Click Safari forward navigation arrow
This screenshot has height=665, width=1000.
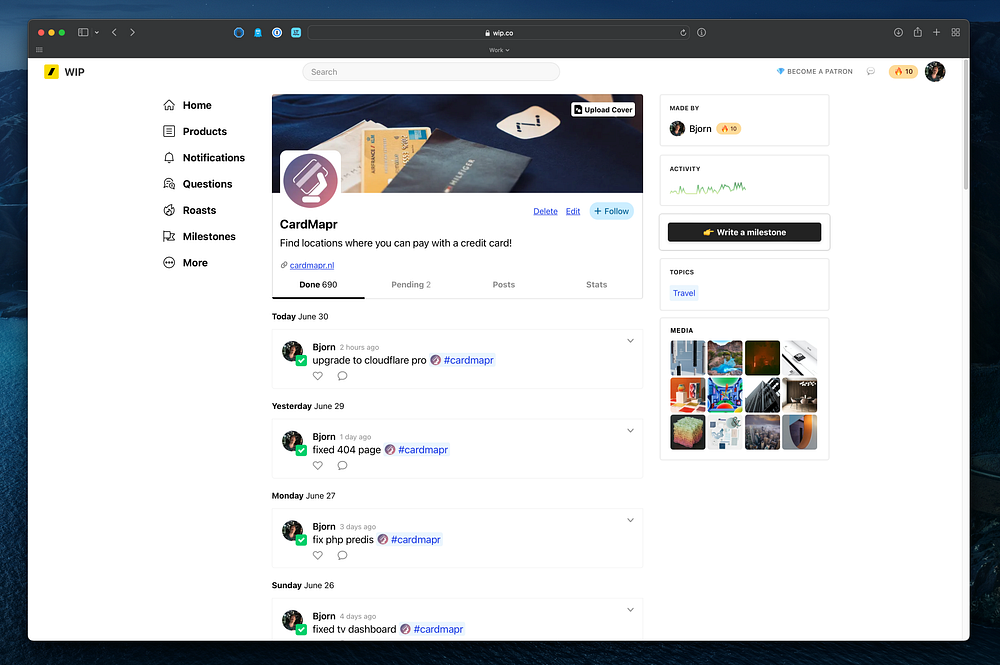pyautogui.click(x=132, y=33)
